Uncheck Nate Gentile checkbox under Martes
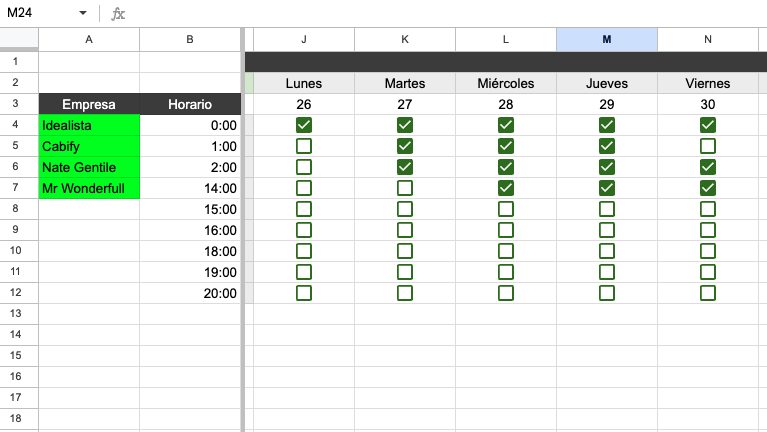 point(405,167)
